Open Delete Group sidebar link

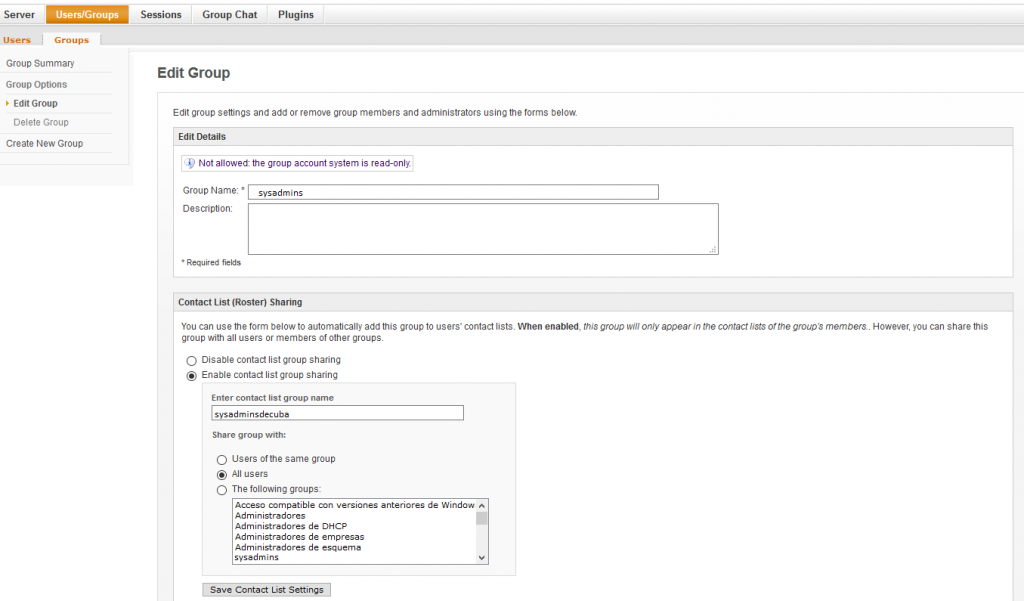click(x=41, y=122)
